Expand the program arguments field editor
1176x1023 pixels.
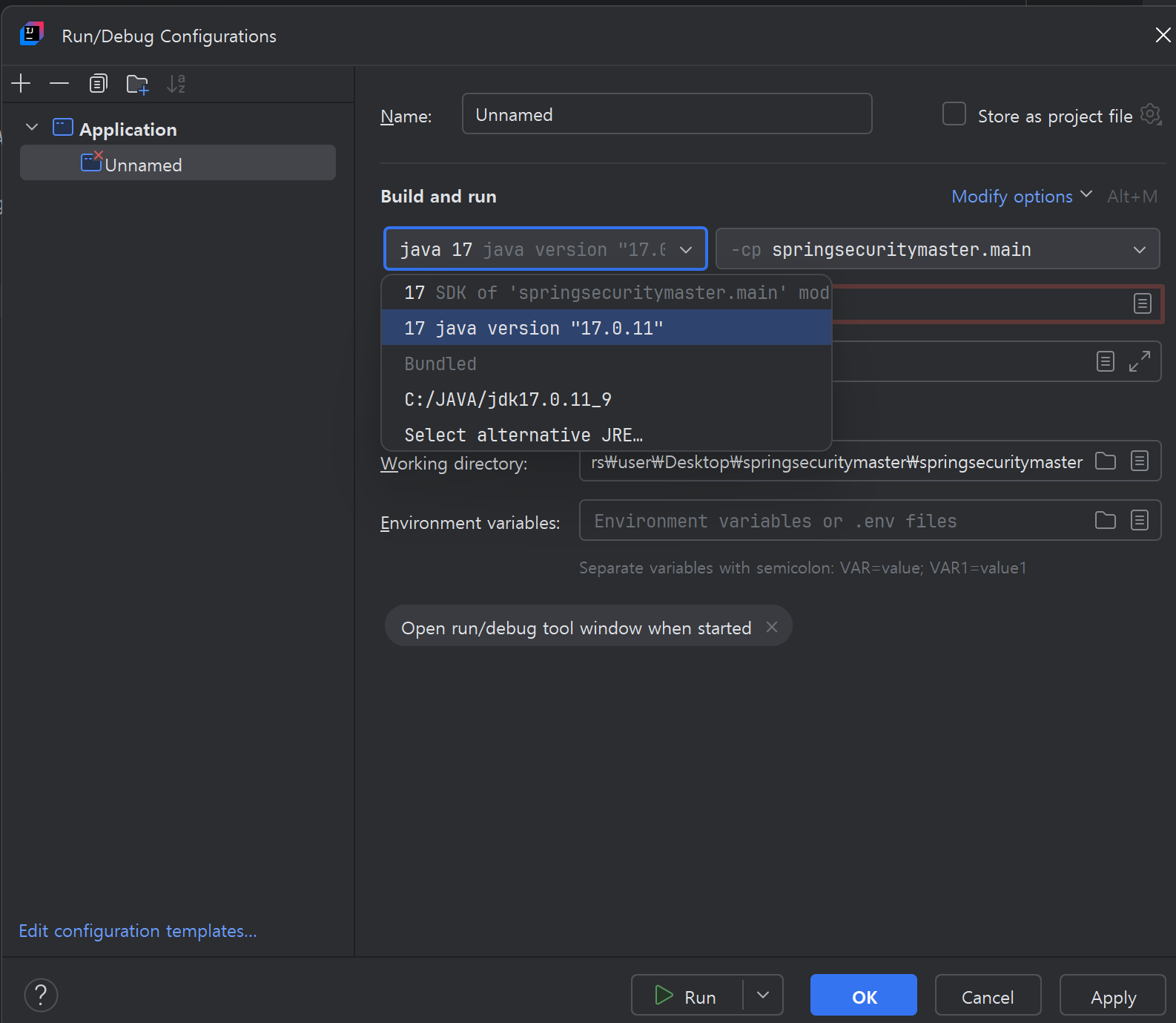coord(1140,361)
